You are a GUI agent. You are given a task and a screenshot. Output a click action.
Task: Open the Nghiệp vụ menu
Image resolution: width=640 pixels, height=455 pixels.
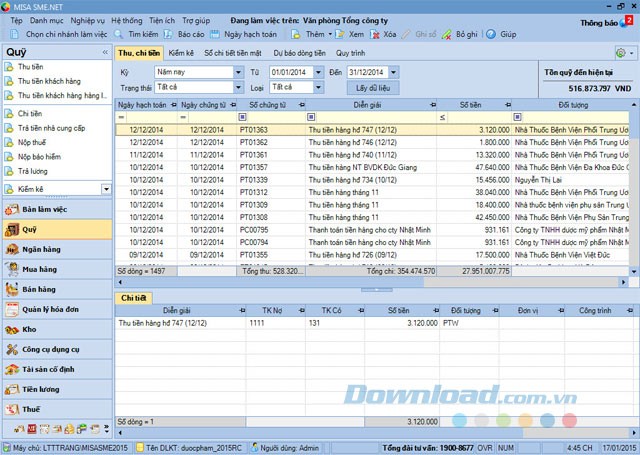[88, 19]
